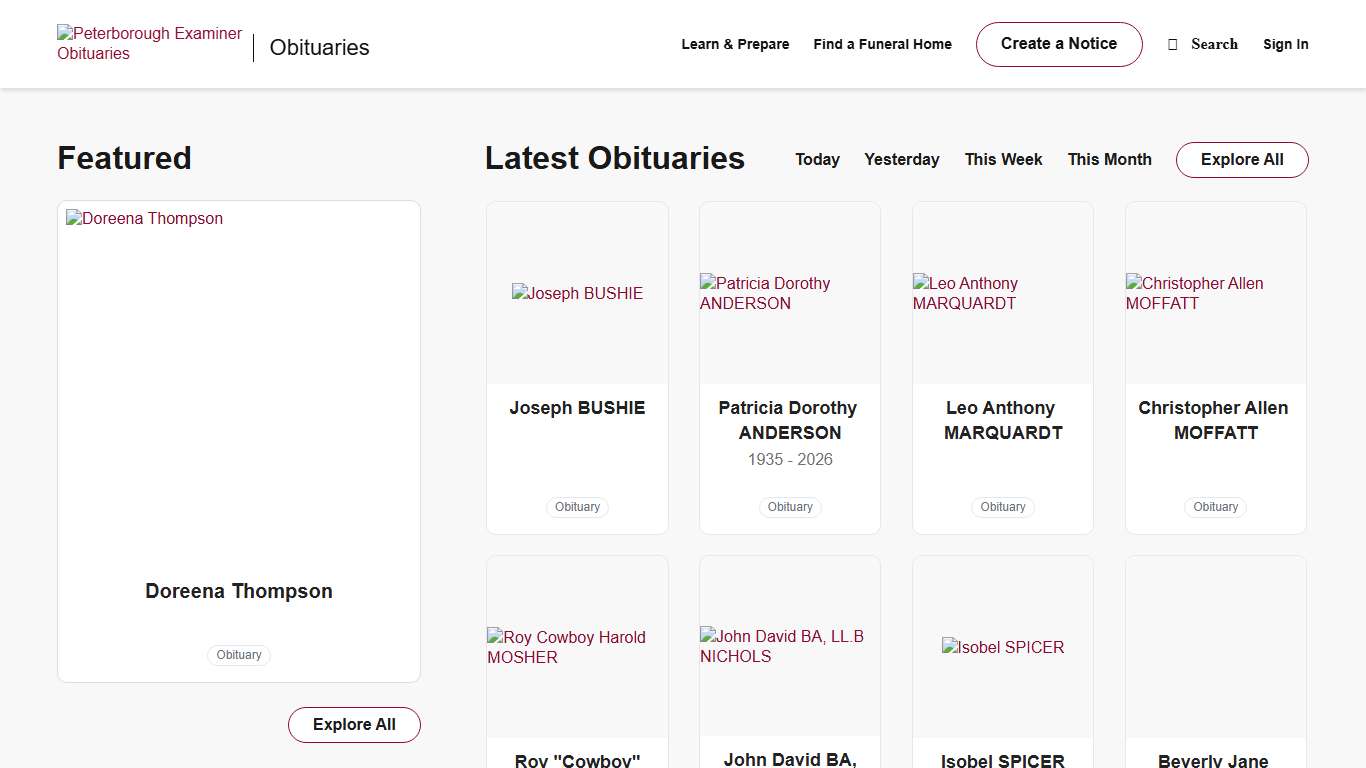Filter obituaries by Today
This screenshot has width=1366, height=768.
(x=817, y=159)
